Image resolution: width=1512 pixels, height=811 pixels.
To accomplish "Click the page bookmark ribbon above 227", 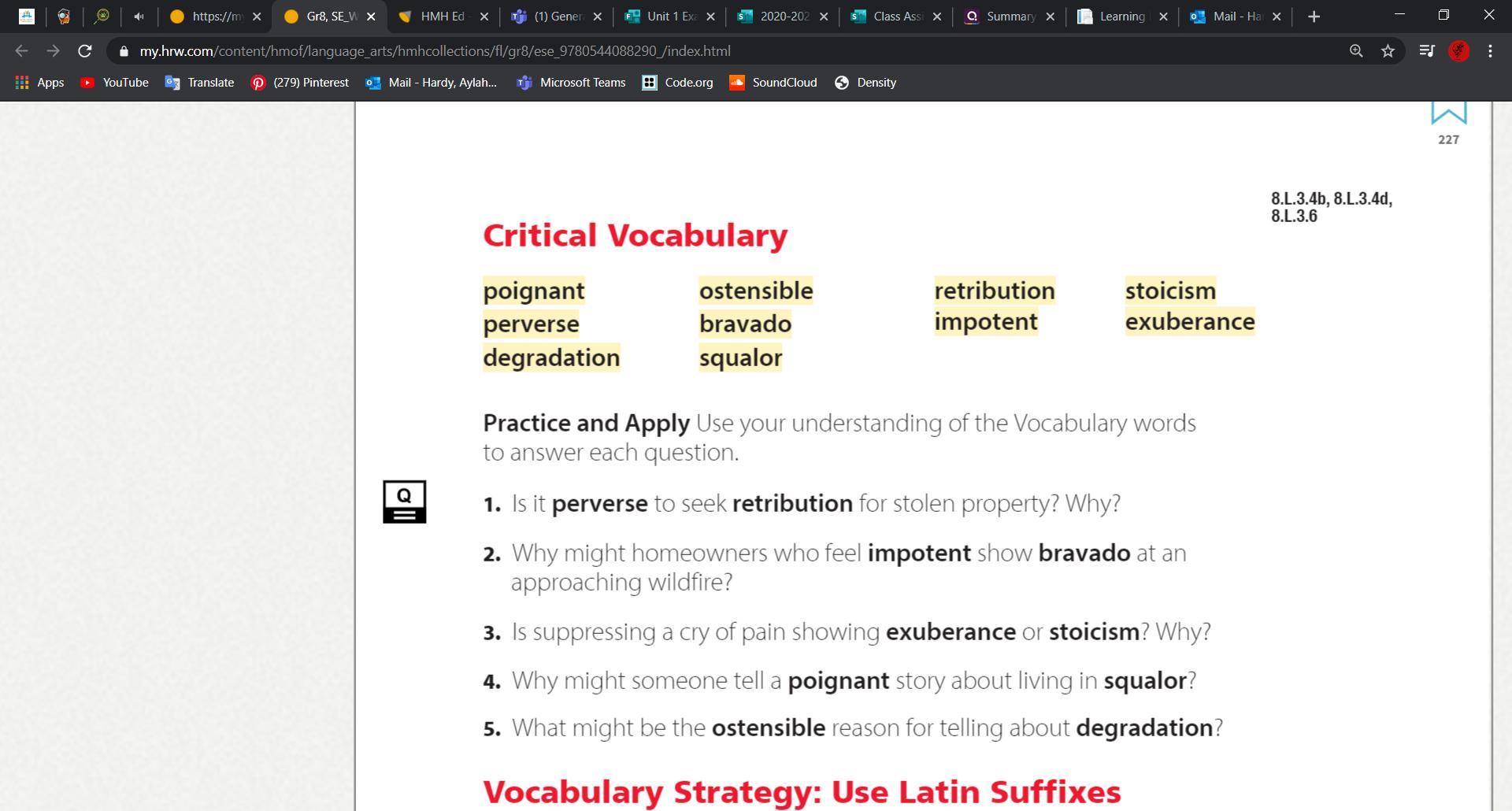I will point(1448,113).
